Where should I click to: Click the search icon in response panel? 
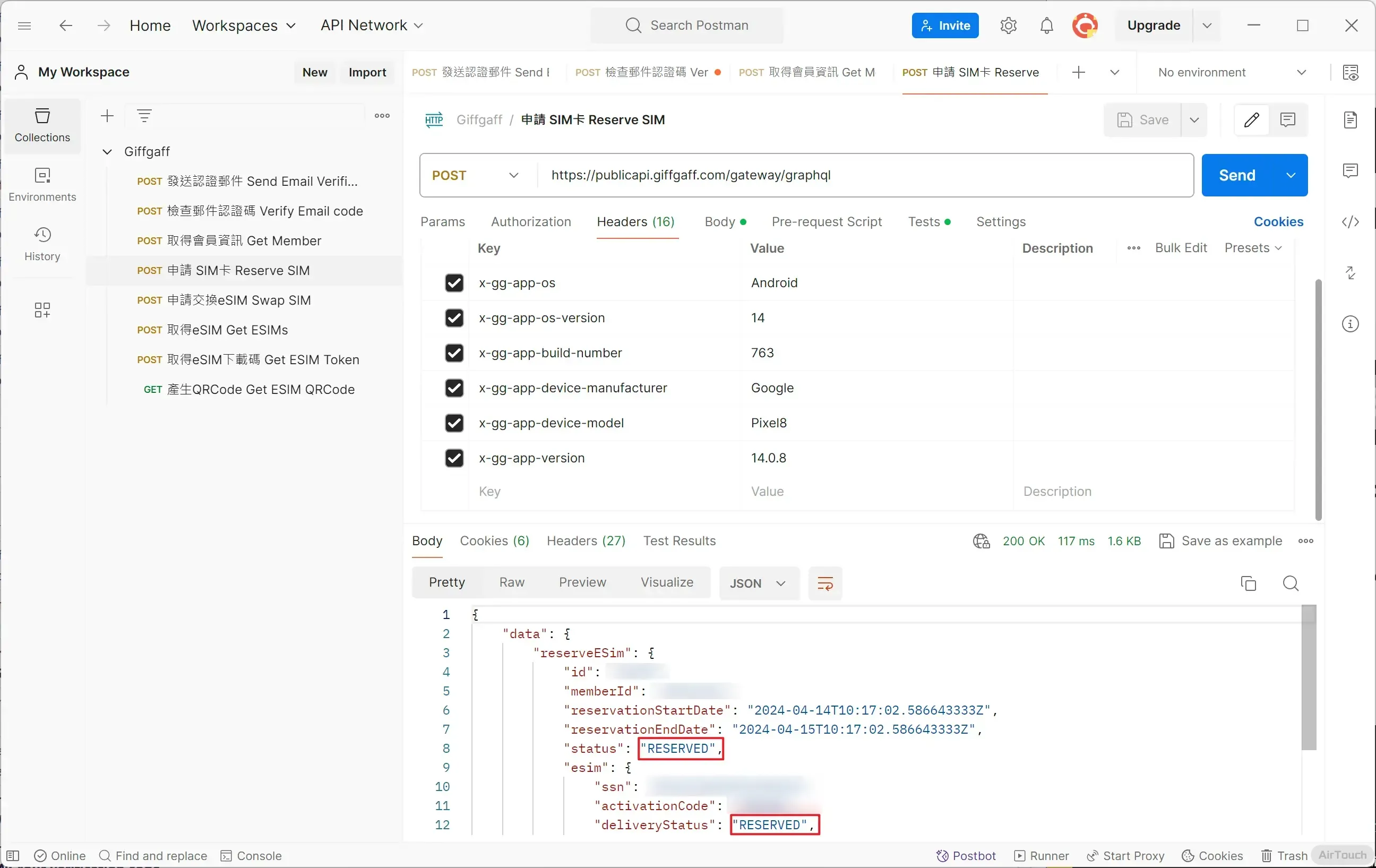(1291, 583)
